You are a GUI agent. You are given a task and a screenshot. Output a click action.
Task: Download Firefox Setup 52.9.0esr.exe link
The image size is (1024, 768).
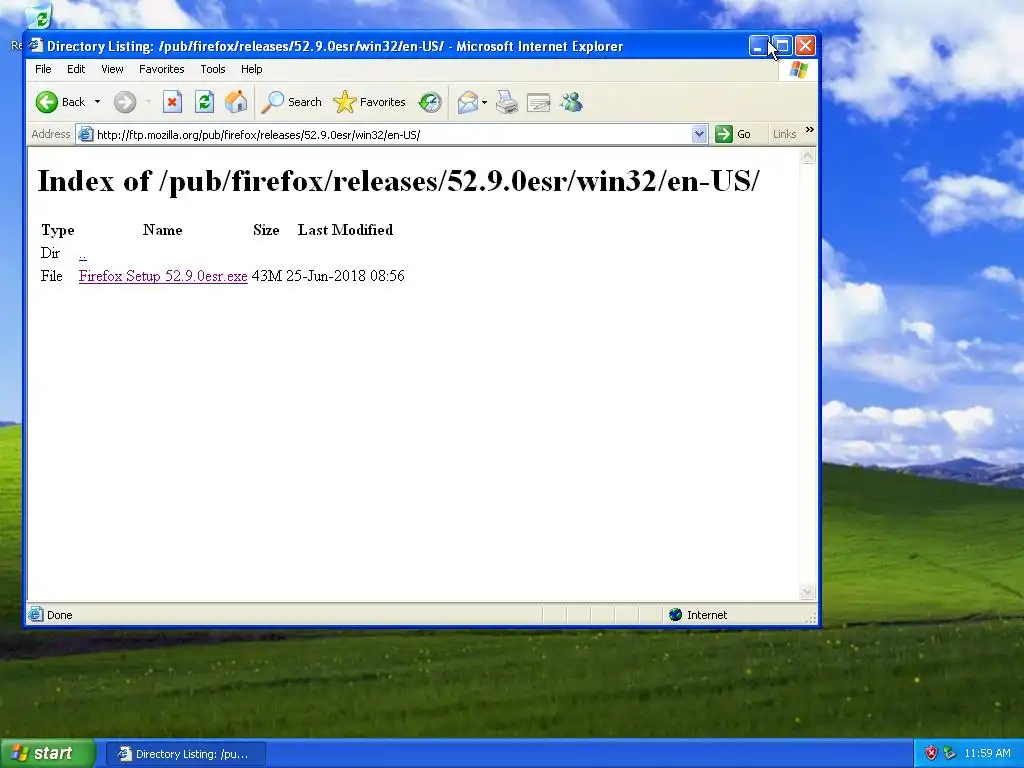[163, 276]
